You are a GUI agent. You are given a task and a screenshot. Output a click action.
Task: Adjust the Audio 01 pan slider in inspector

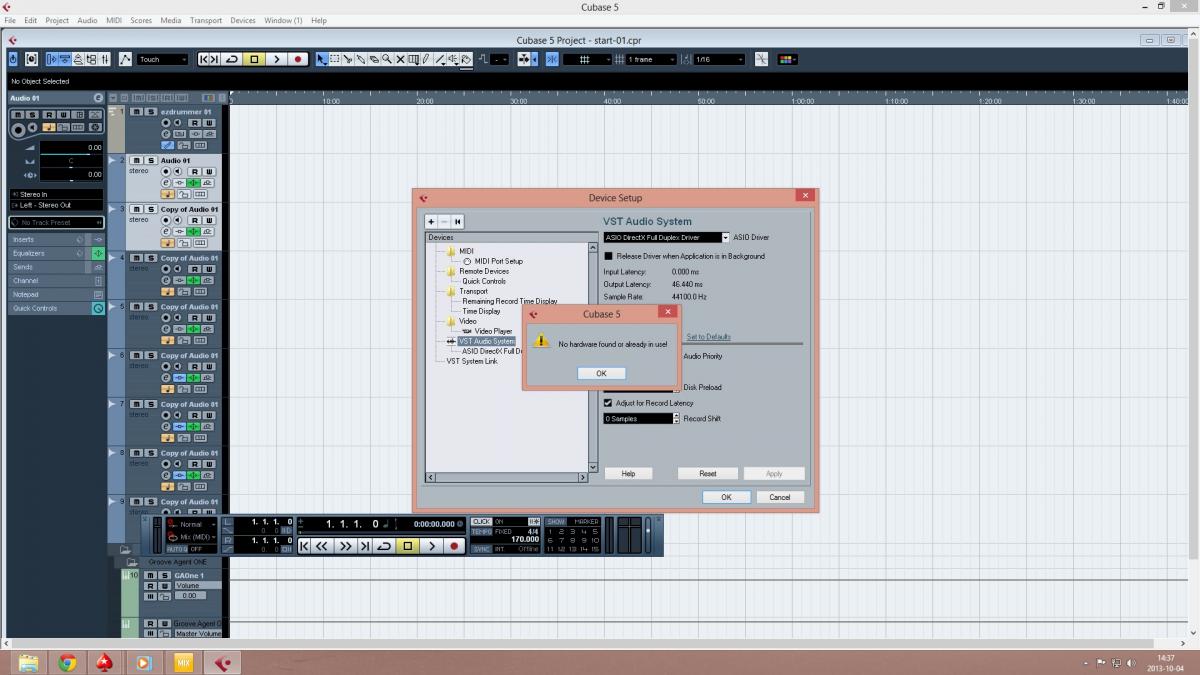pyautogui.click(x=70, y=161)
